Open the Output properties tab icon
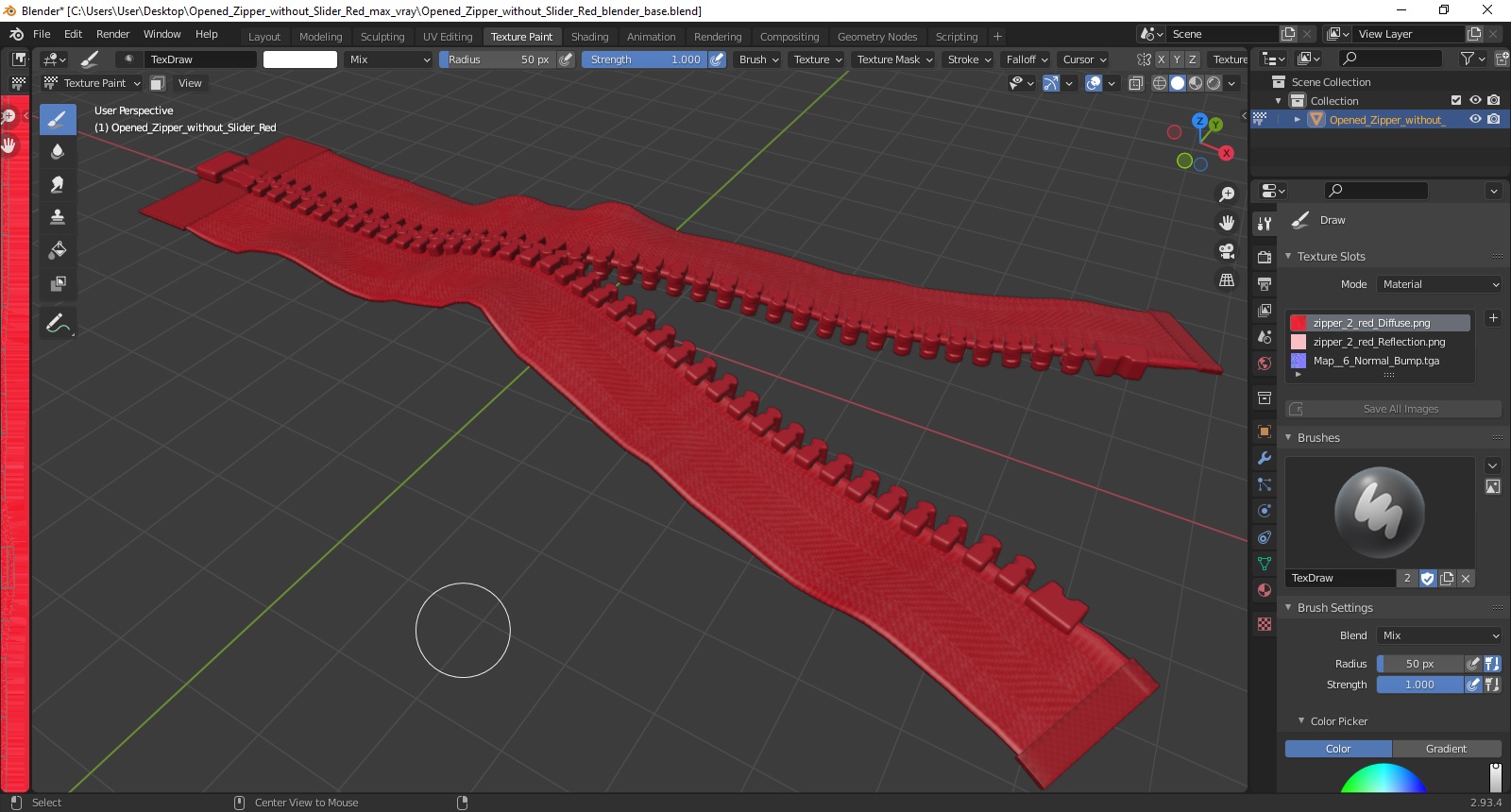Viewport: 1511px width, 812px height. (x=1265, y=283)
